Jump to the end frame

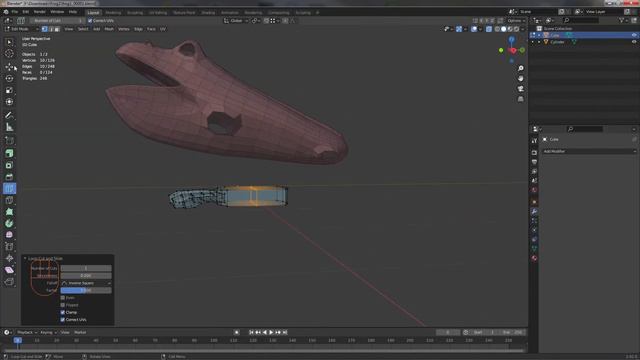[285, 332]
